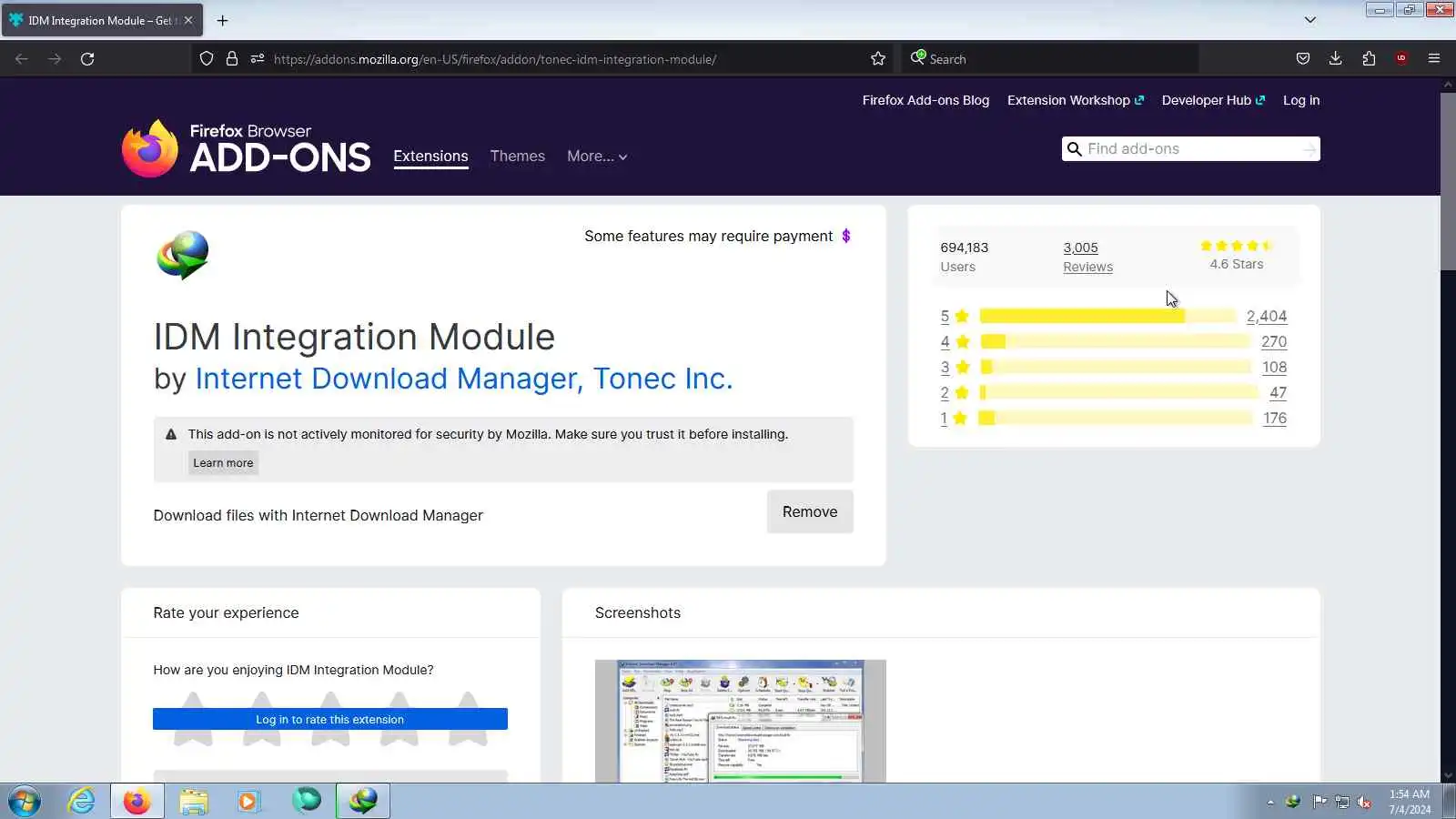1456x819 pixels.
Task: Bookmark this page with the star icon
Action: 878,59
